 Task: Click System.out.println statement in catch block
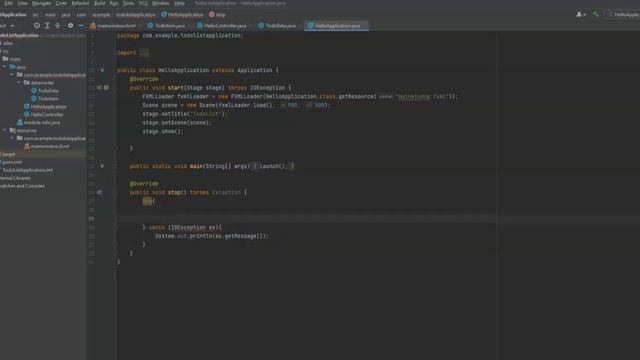(212, 236)
